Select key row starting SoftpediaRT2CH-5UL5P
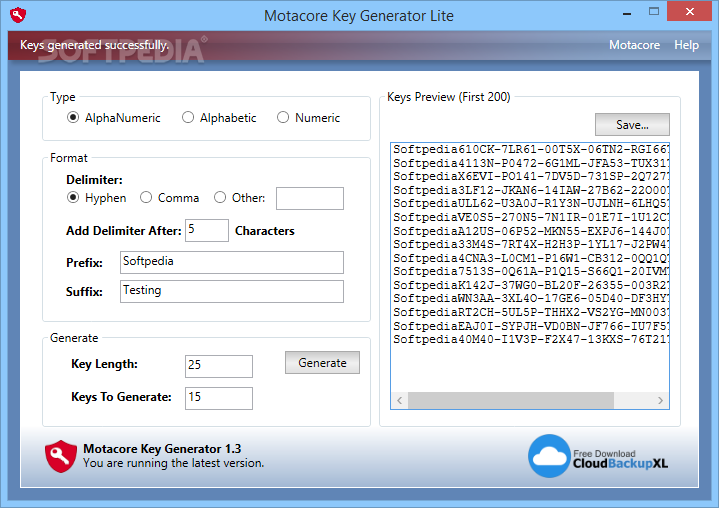This screenshot has height=508, width=719. 531,312
